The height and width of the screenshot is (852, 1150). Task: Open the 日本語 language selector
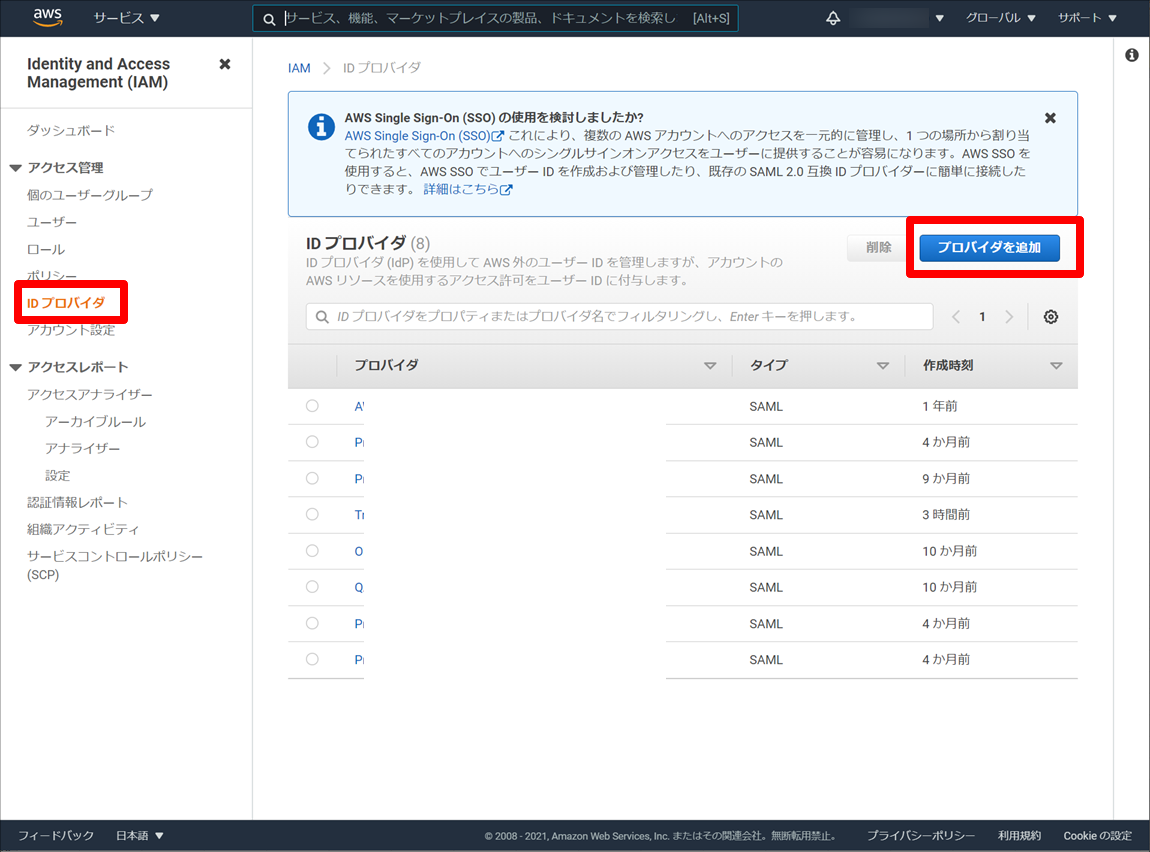139,836
